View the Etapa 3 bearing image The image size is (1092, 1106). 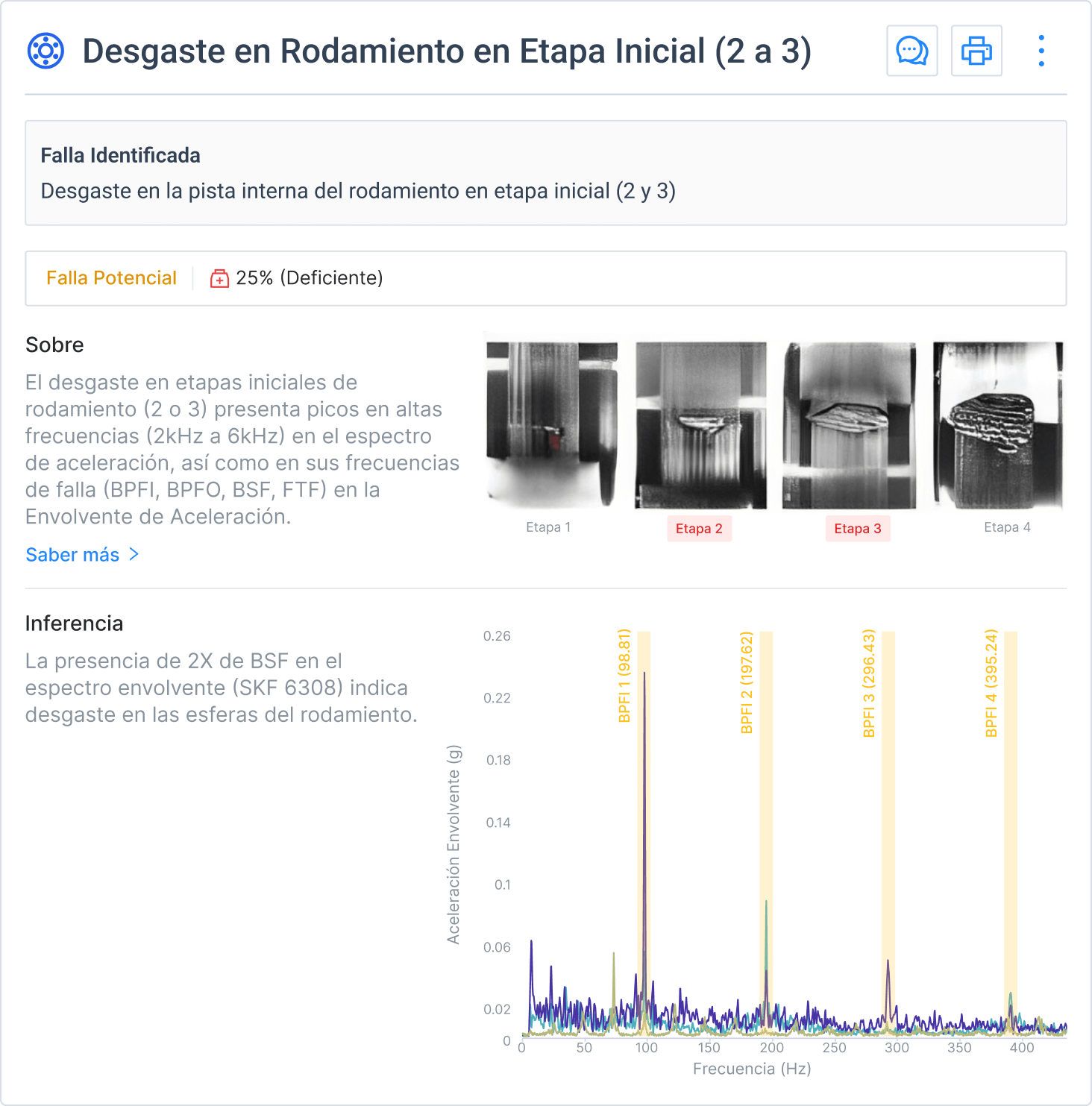coord(849,425)
